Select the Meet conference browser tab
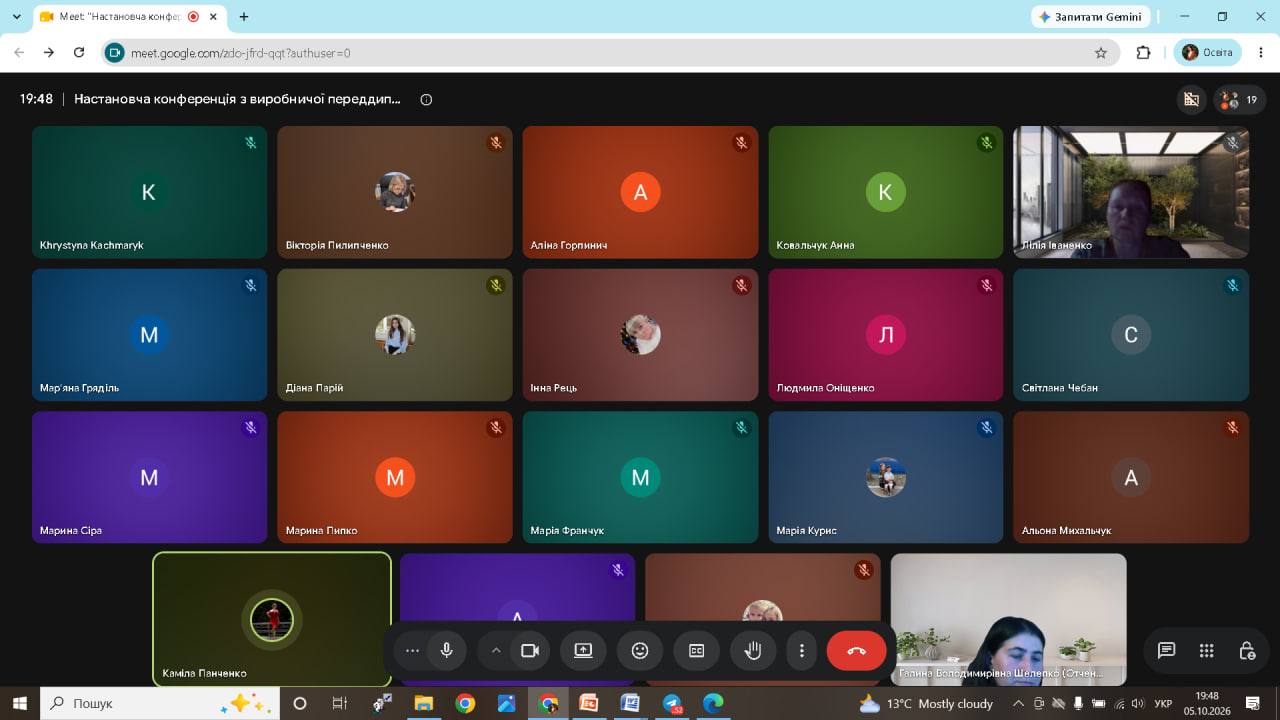The width and height of the screenshot is (1280, 720). point(130,17)
